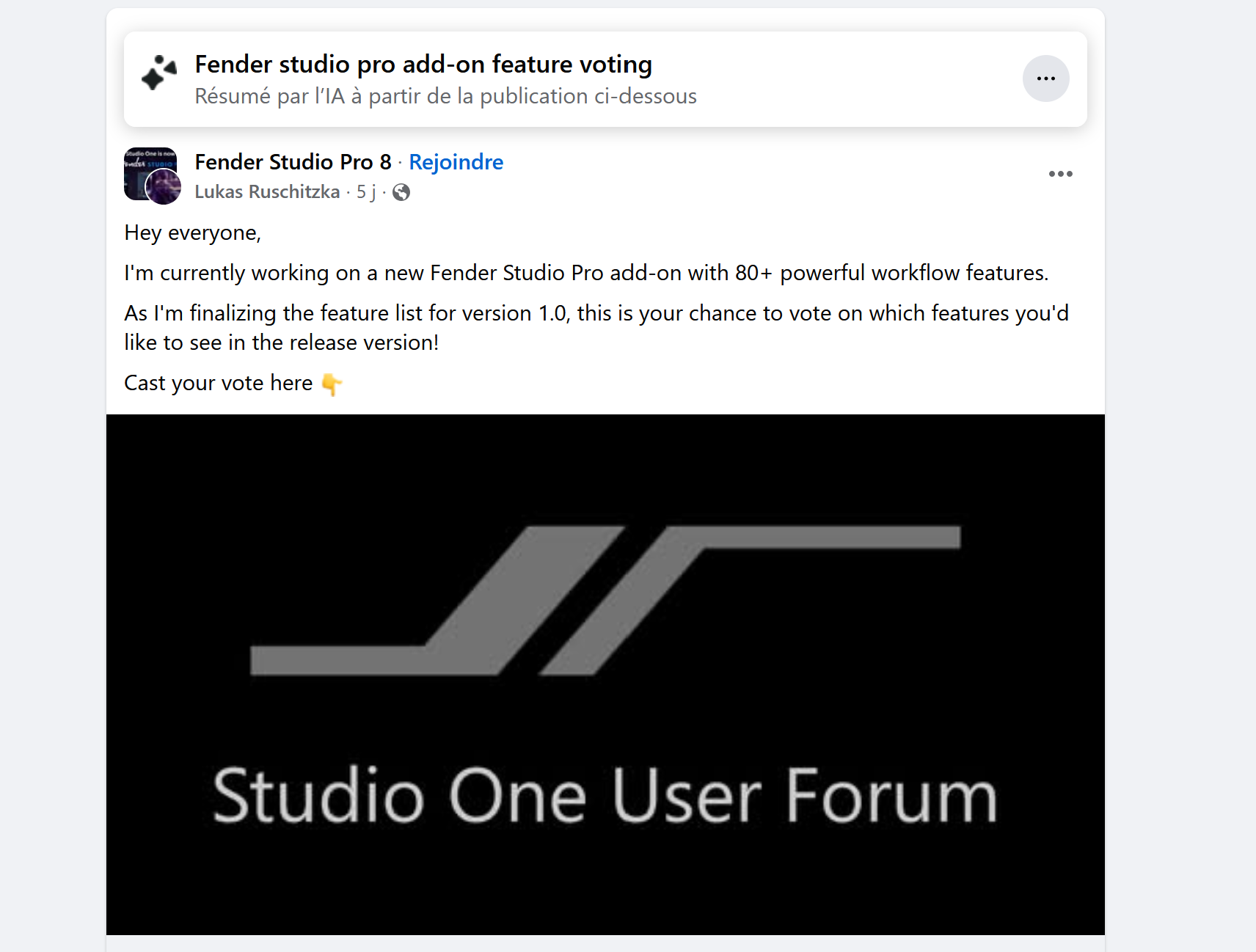Click the Studio One logo graphic
Viewport: 1256px width, 952px height.
[605, 600]
